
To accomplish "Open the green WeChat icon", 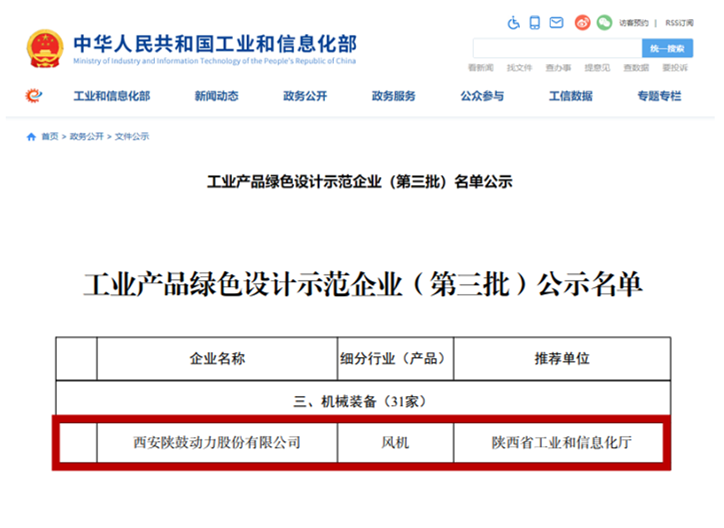I will coord(604,23).
